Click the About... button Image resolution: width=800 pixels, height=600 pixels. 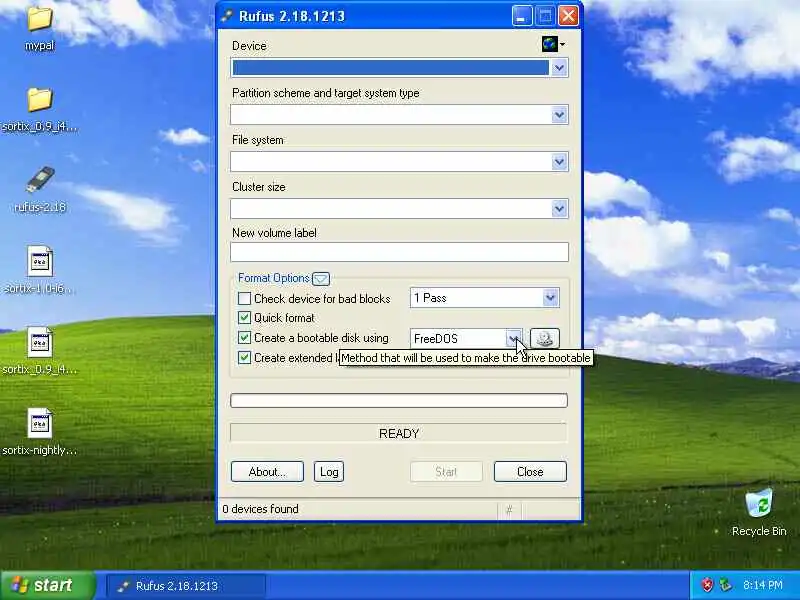(267, 471)
